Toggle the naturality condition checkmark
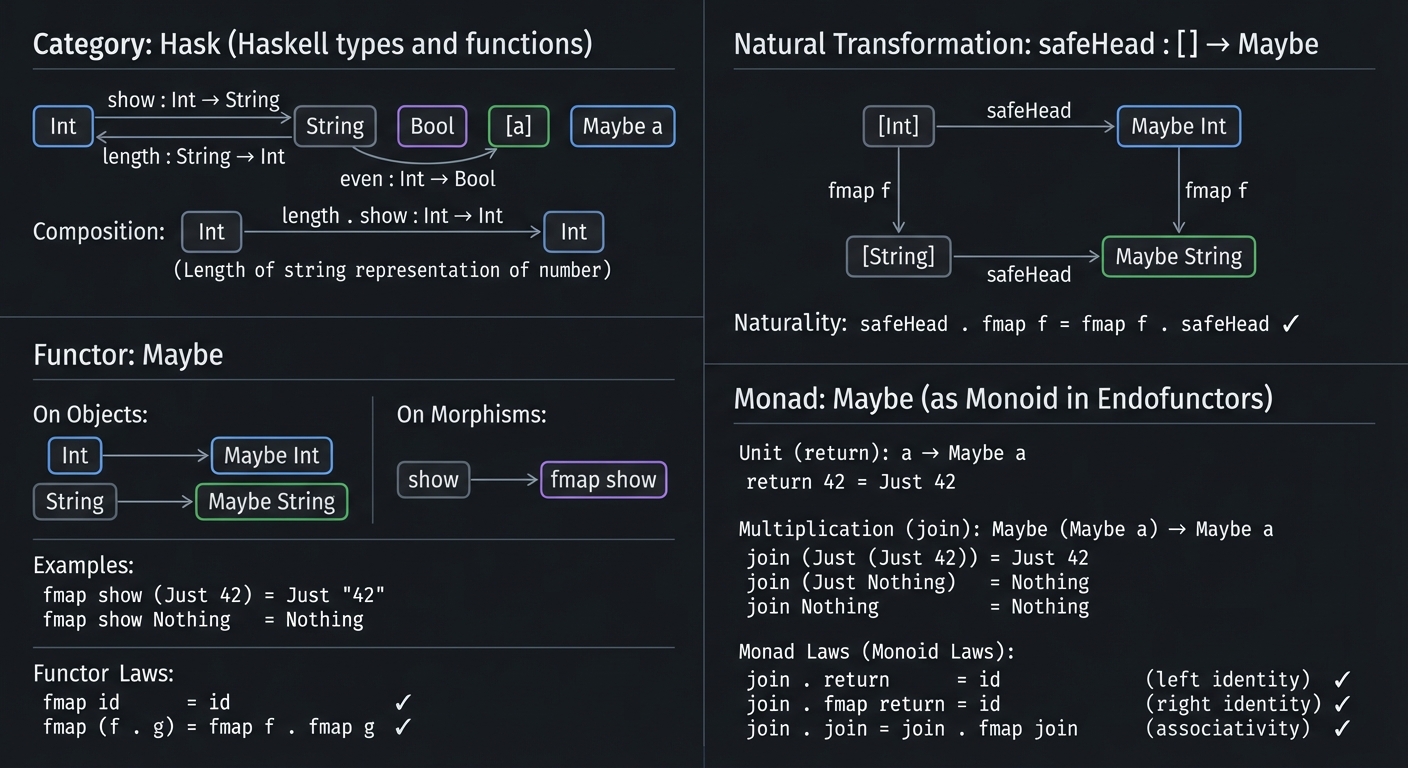This screenshot has height=768, width=1408. tap(1290, 323)
